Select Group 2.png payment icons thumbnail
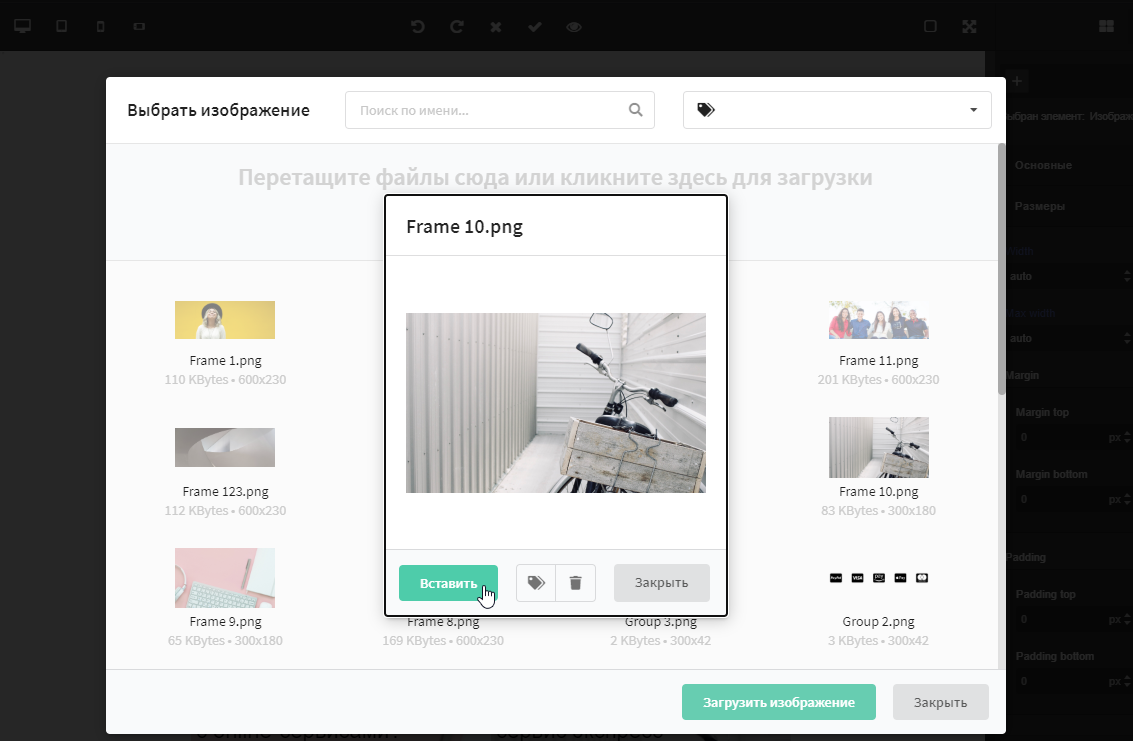The height and width of the screenshot is (741, 1133). (879, 578)
